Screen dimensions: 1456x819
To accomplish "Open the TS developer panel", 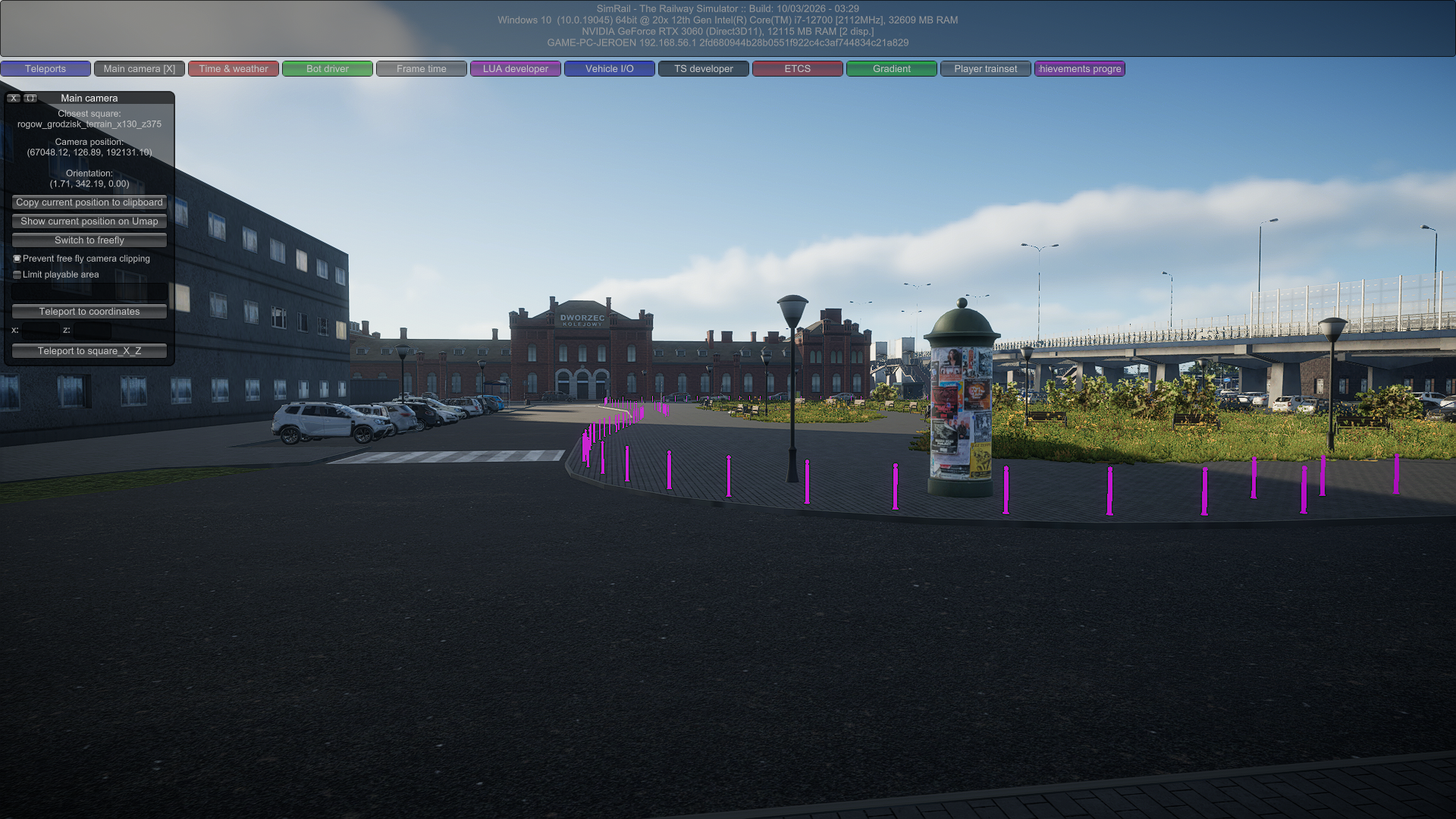I will [704, 69].
